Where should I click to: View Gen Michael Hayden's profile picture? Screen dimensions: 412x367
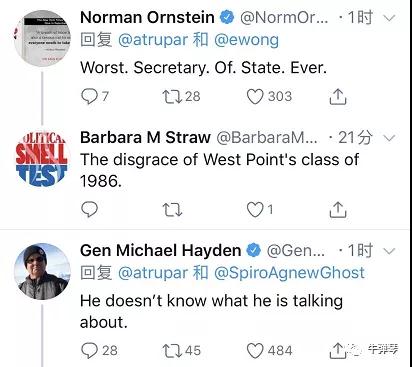42,271
